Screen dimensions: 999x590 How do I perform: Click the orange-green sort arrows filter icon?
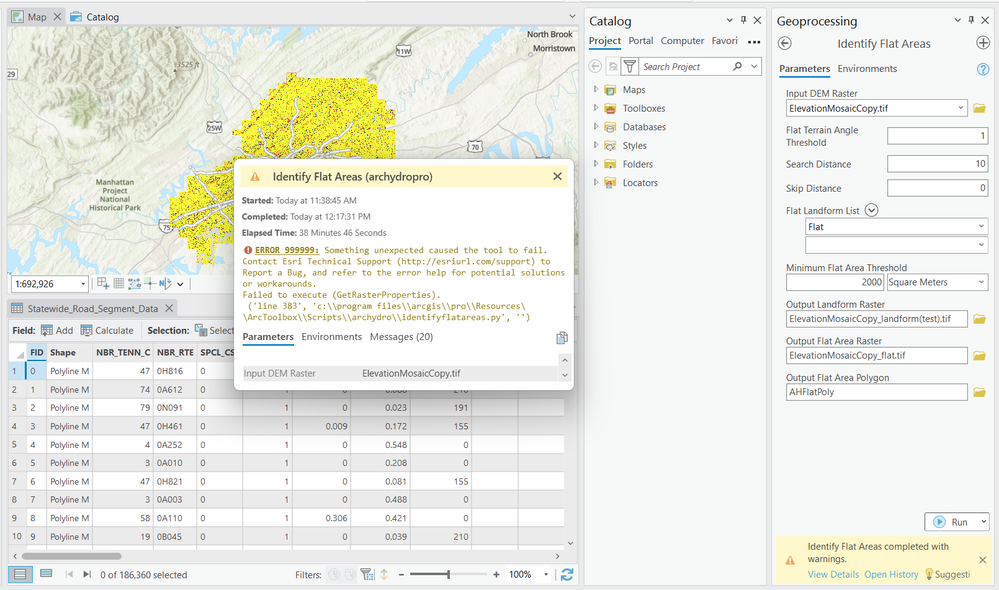pos(384,574)
